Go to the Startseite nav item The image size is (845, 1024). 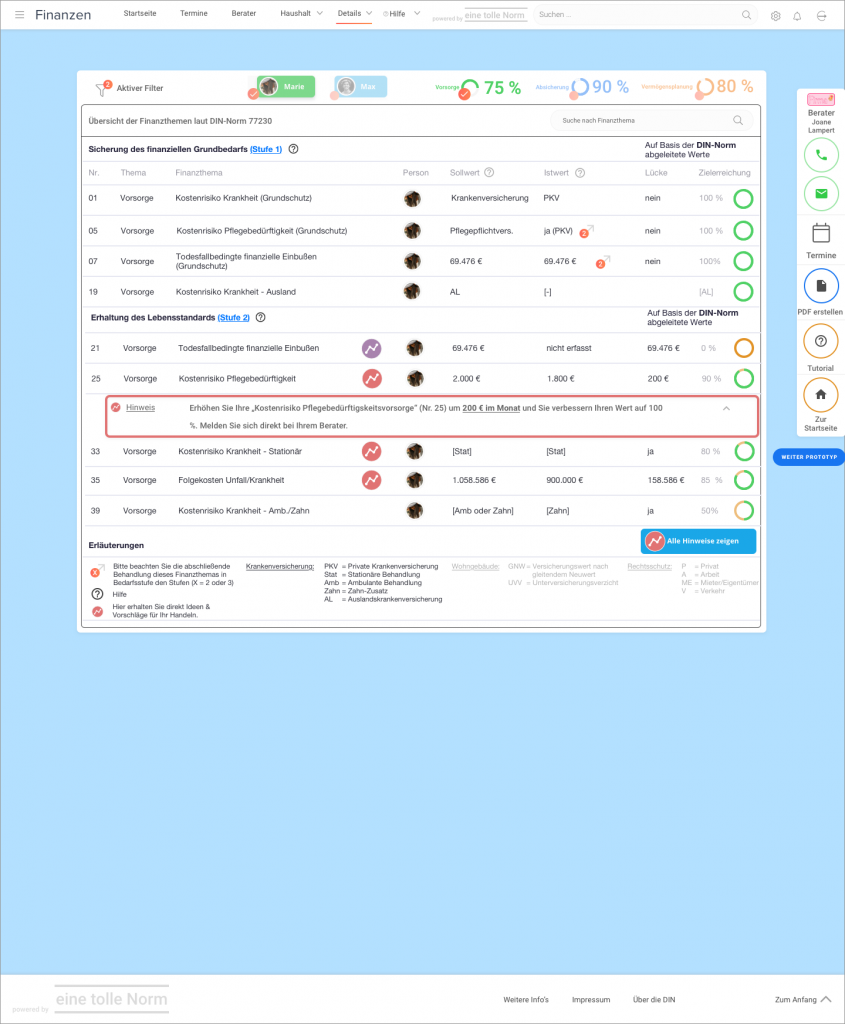point(140,14)
